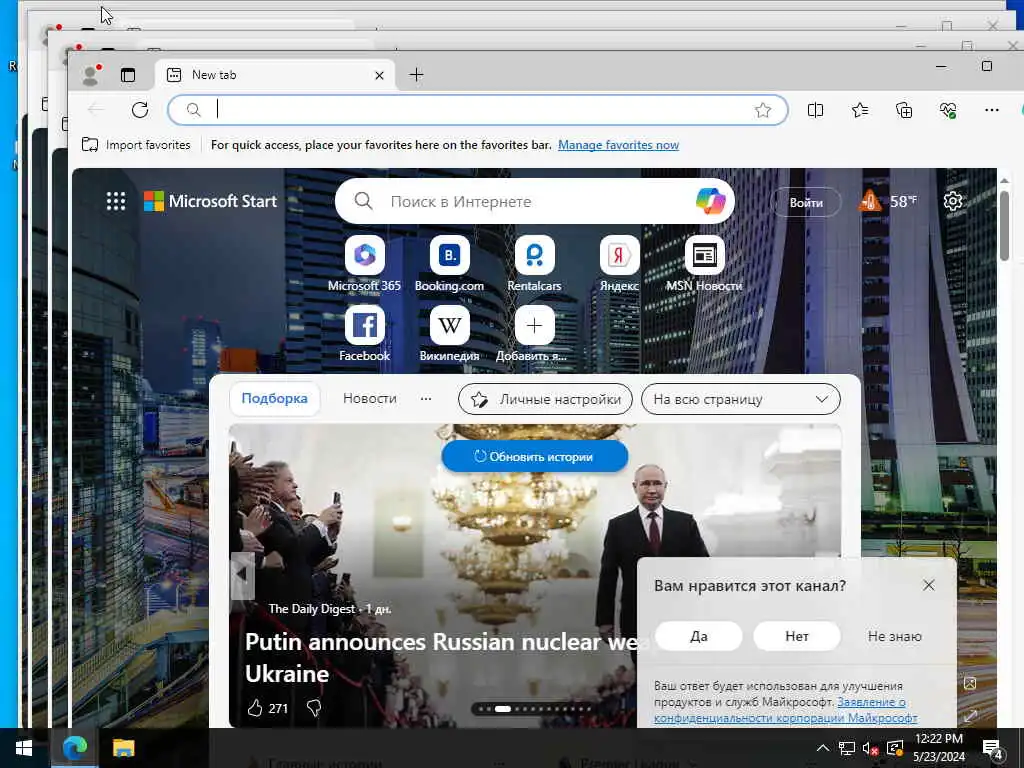Show hidden system tray icons chevron
Screen dimensions: 1024x768
(x=823, y=748)
